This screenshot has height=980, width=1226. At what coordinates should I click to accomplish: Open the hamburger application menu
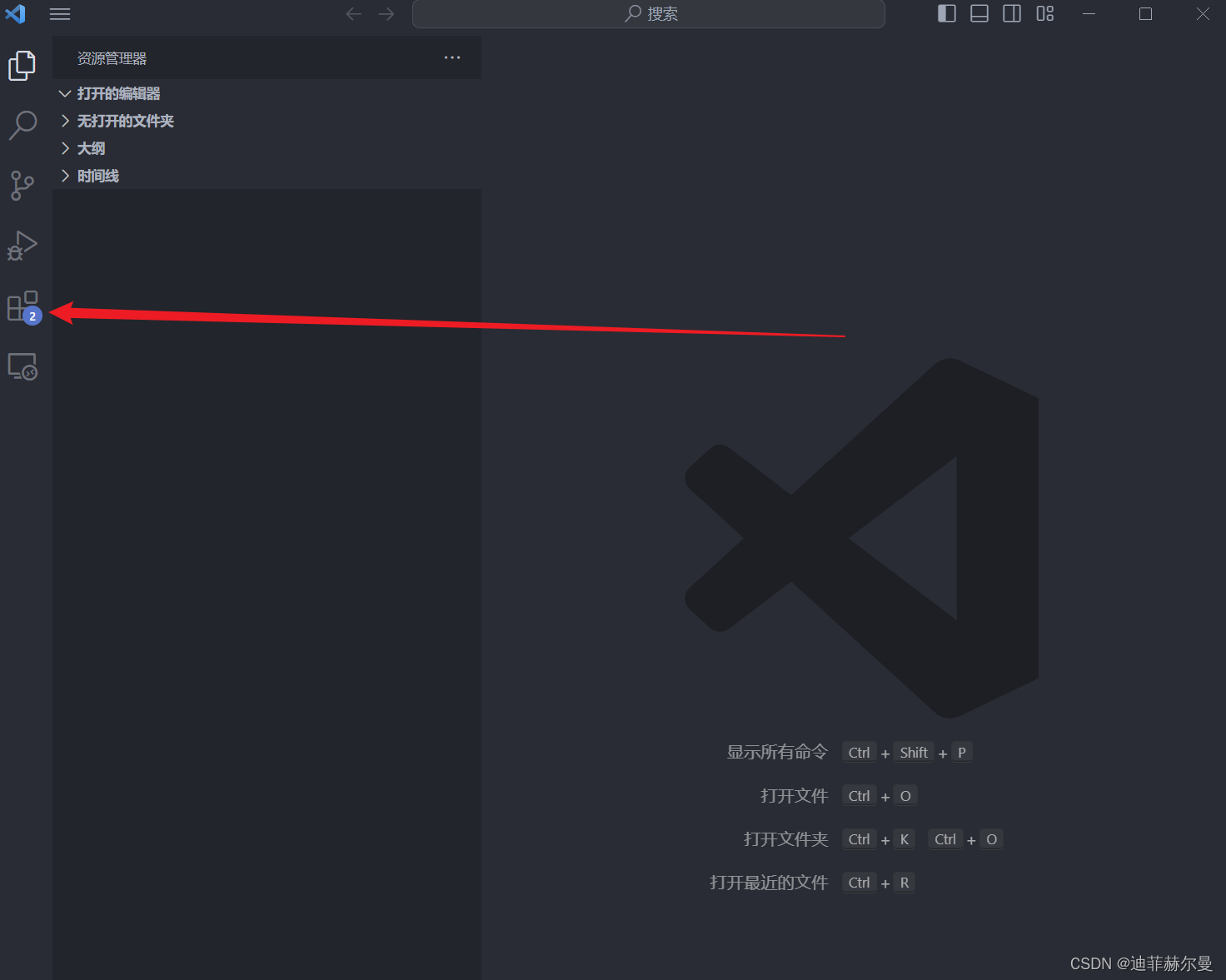point(60,14)
